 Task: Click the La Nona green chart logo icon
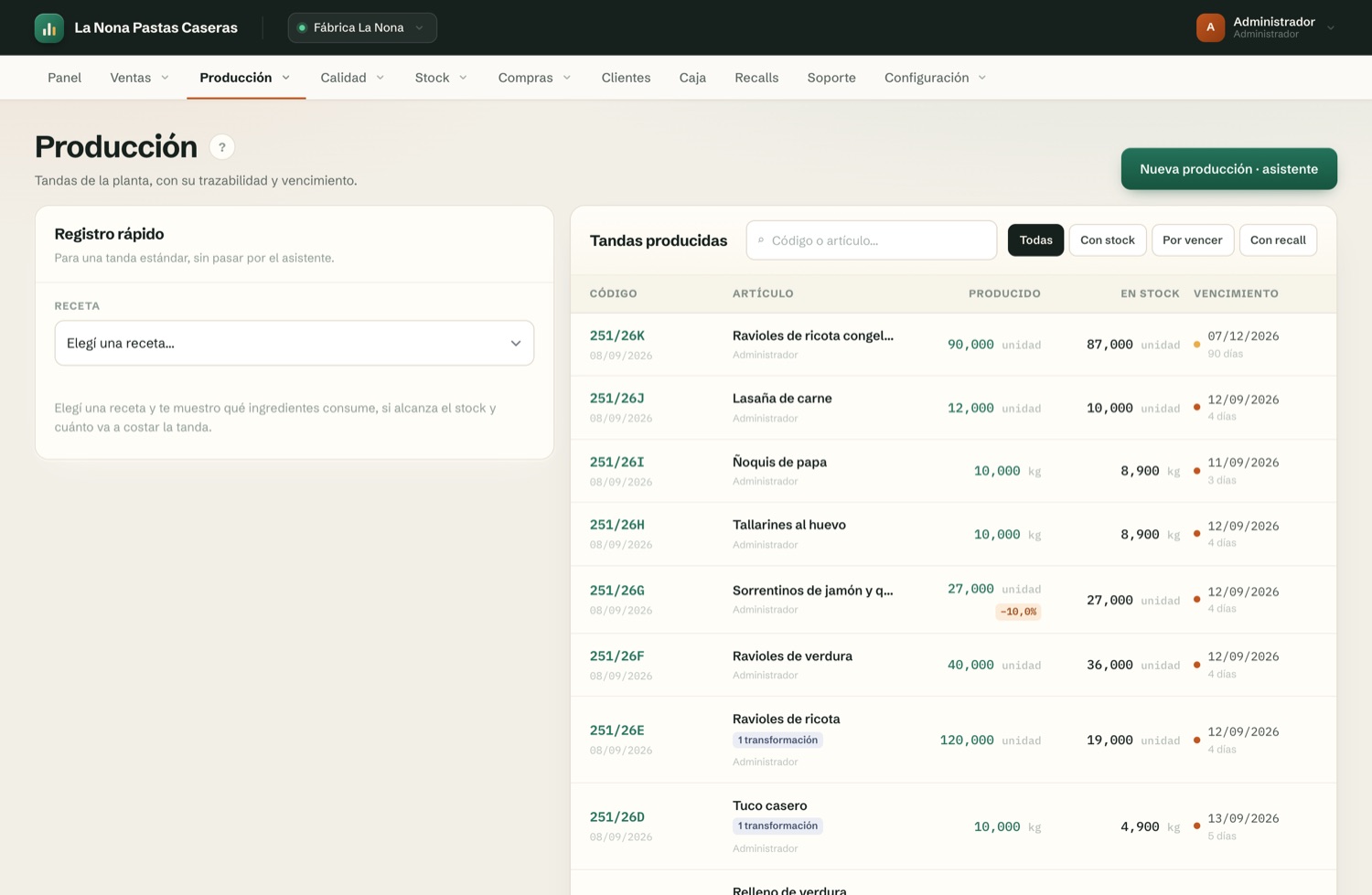pyautogui.click(x=49, y=27)
